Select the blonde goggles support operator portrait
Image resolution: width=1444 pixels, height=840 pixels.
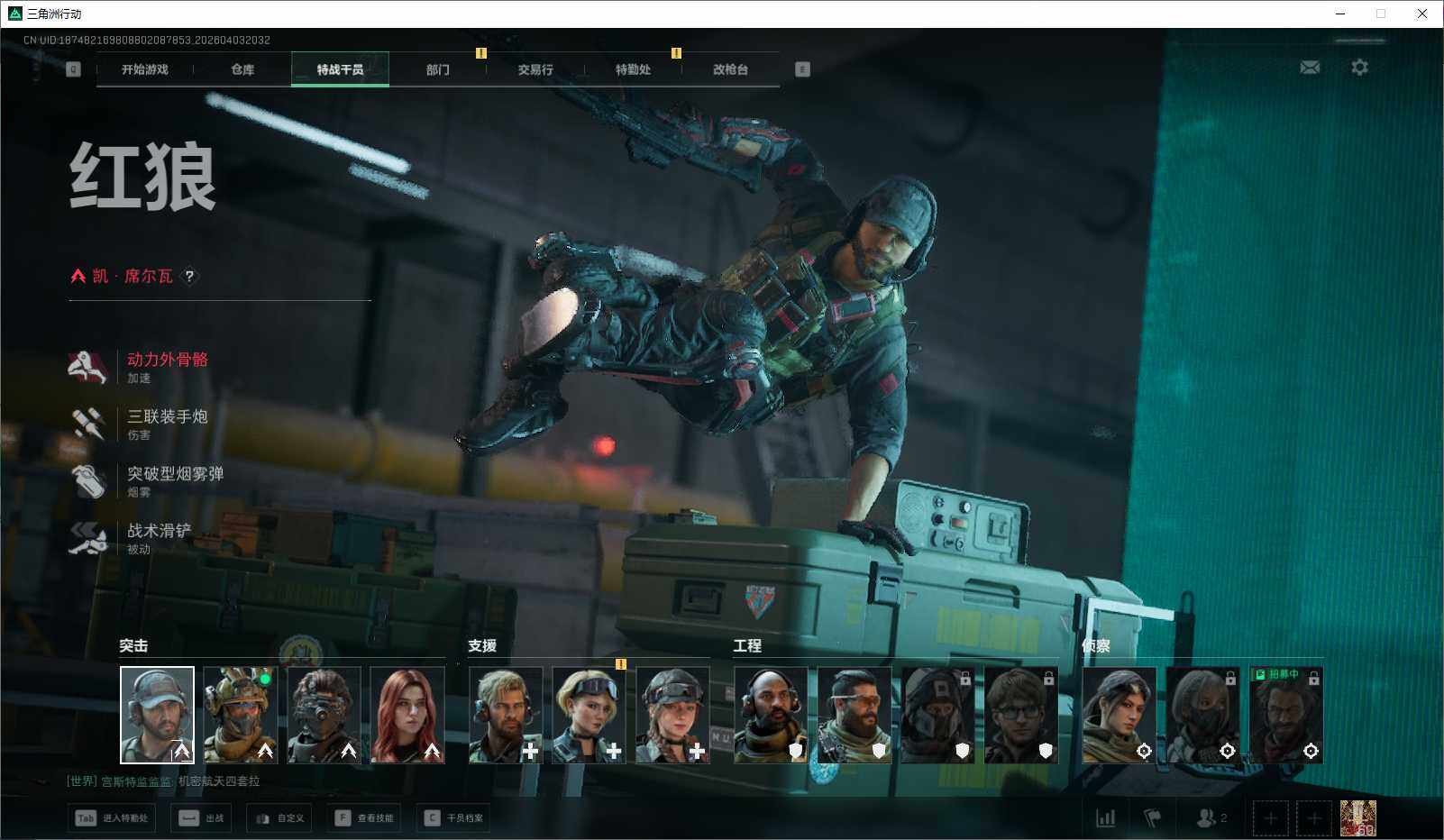589,715
